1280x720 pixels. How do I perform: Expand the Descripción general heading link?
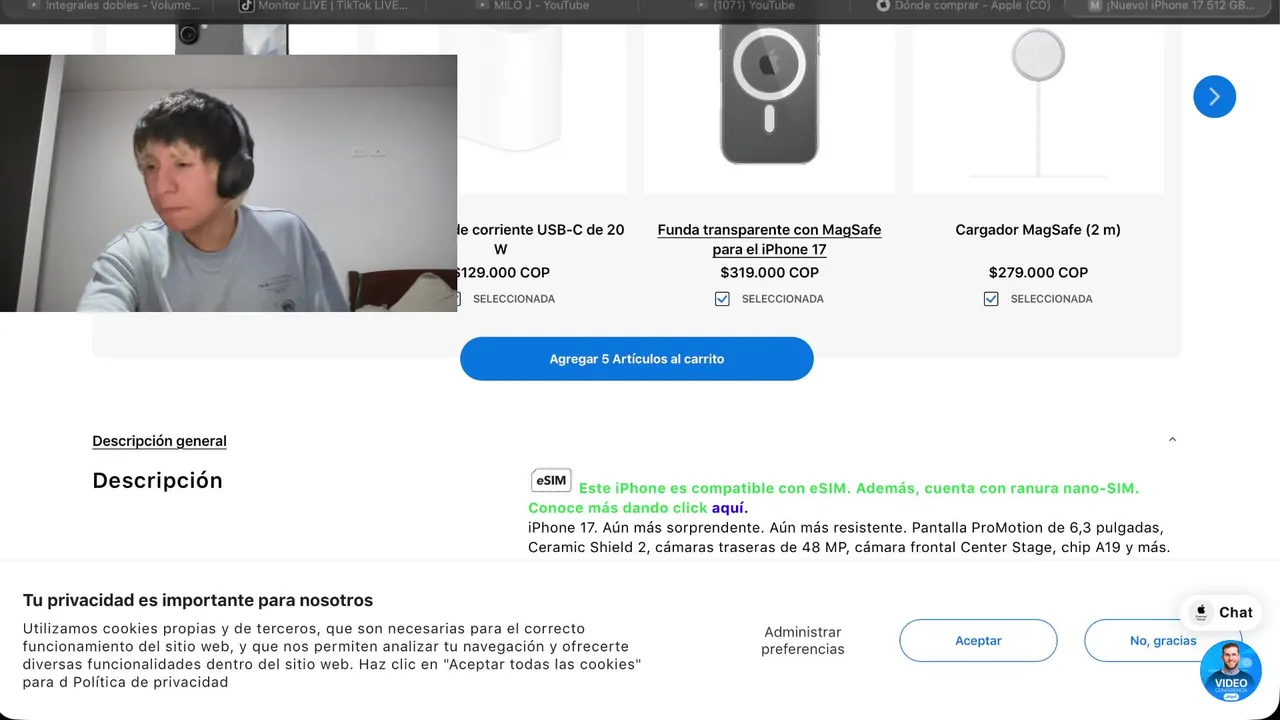159,441
